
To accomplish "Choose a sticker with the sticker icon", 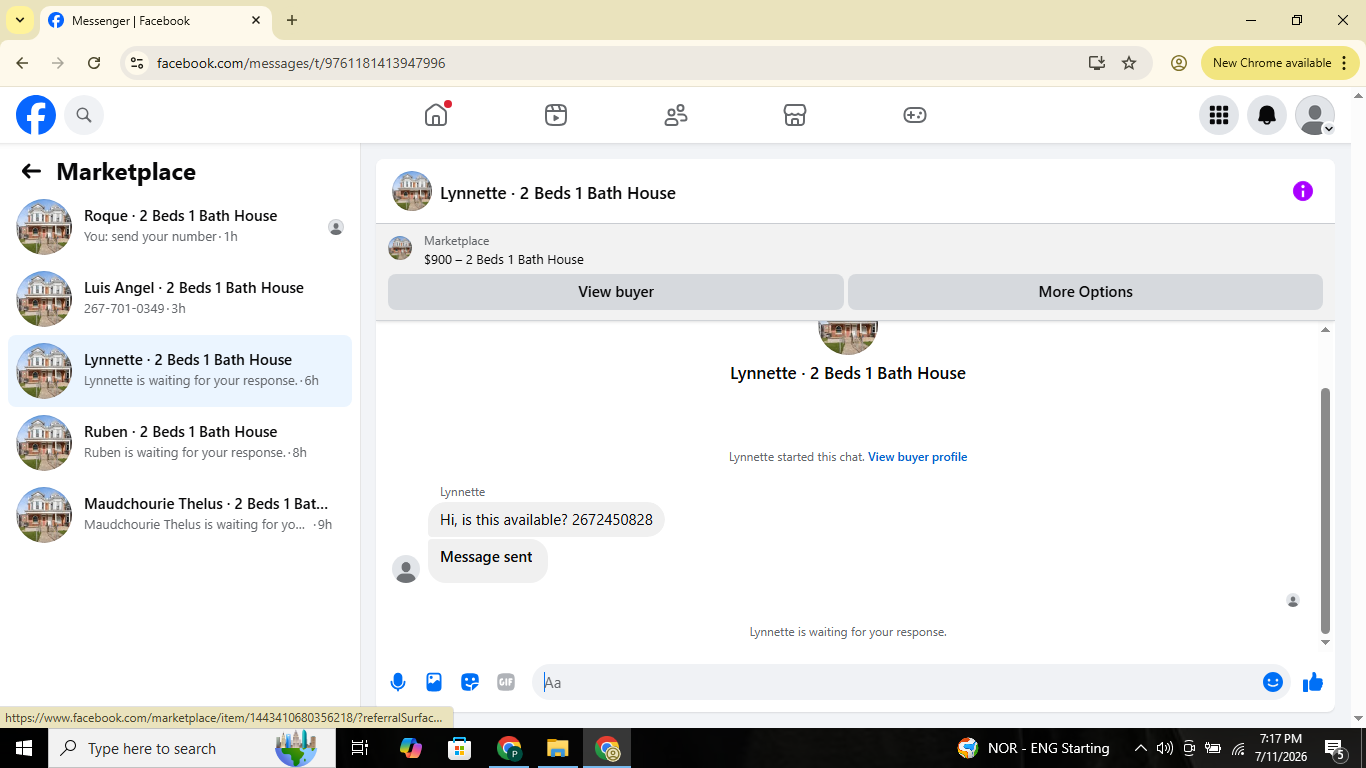I will click(x=470, y=682).
